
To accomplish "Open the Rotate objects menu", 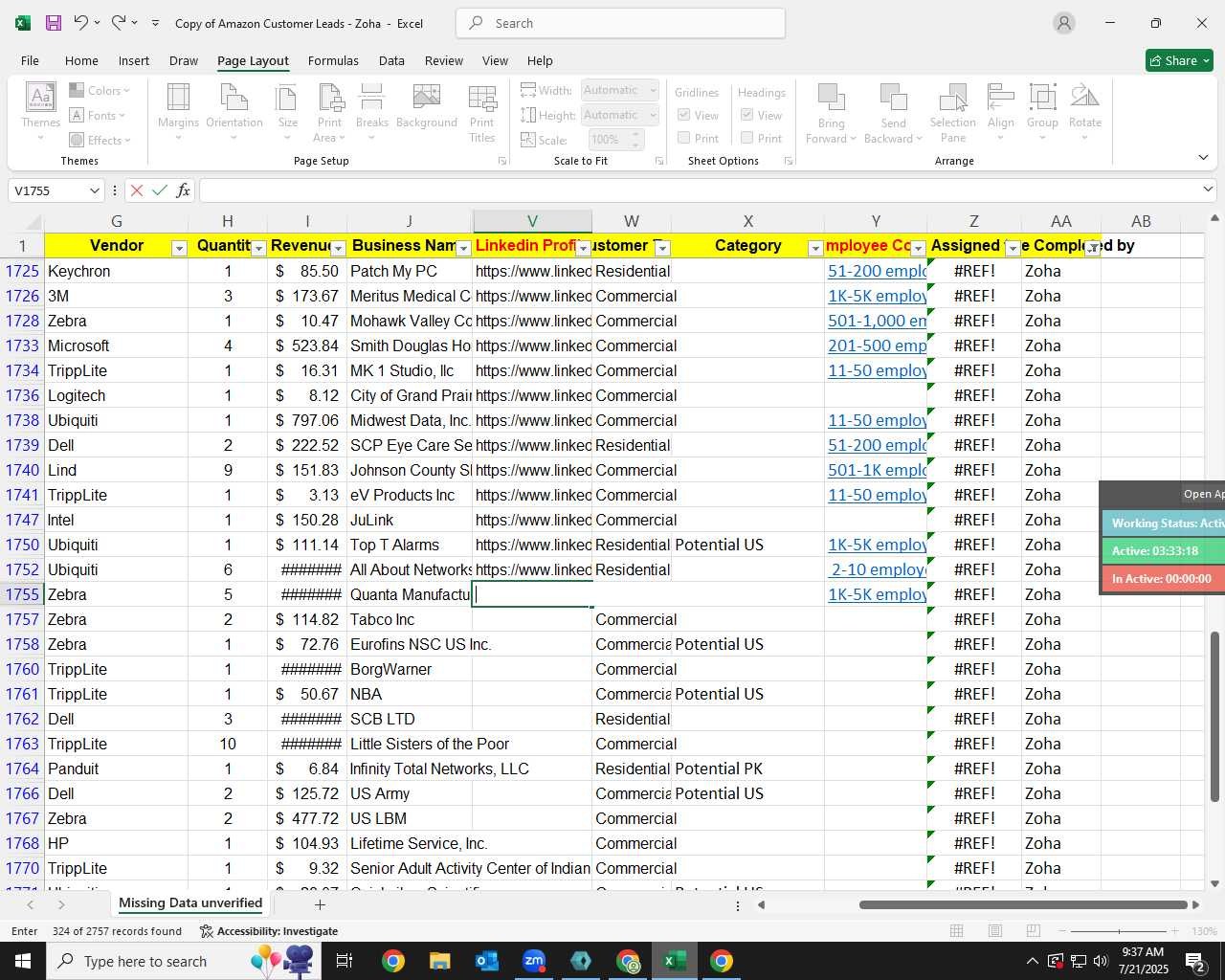I will [x=1084, y=112].
